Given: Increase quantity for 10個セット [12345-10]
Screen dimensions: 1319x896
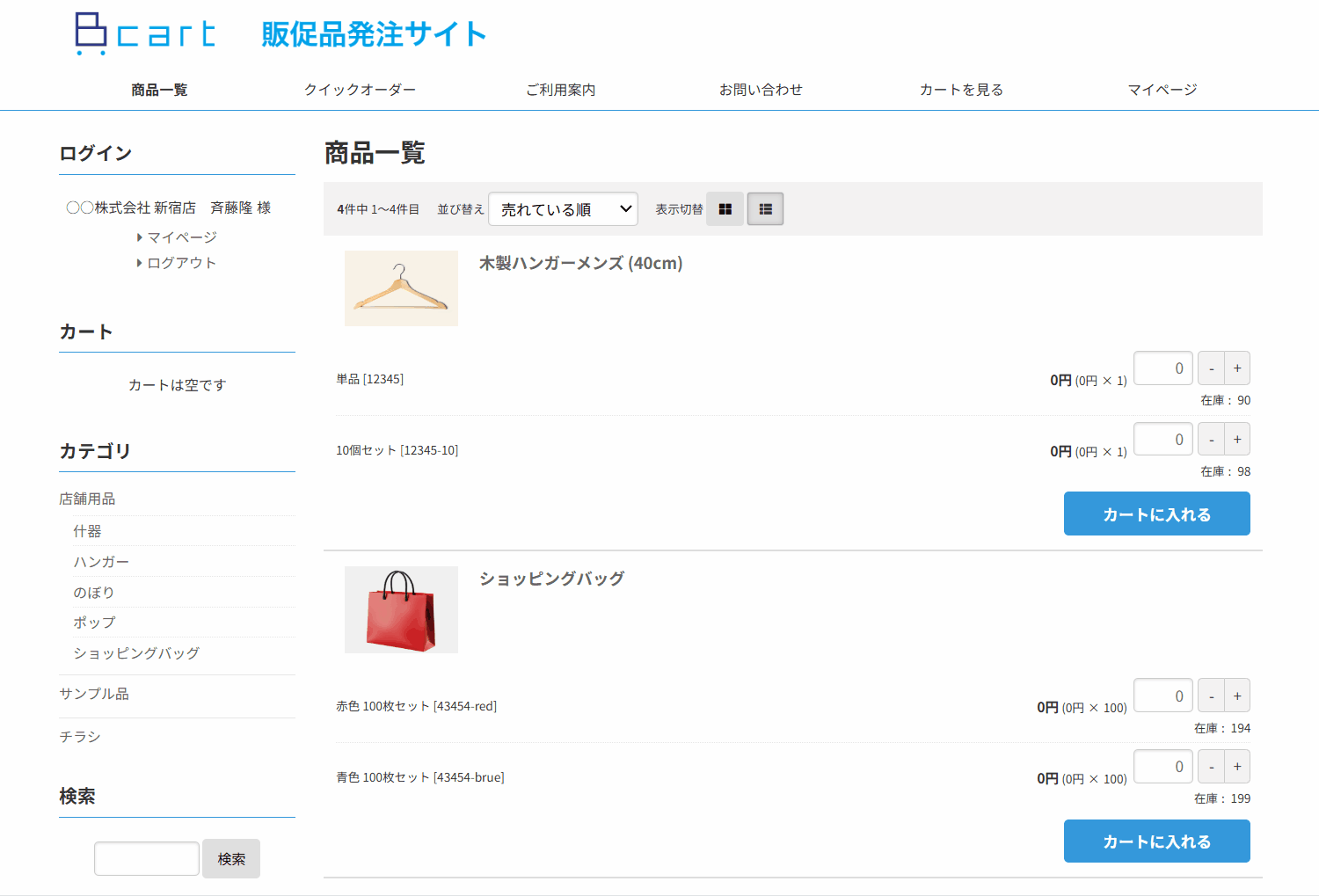Looking at the screenshot, I should pyautogui.click(x=1237, y=439).
